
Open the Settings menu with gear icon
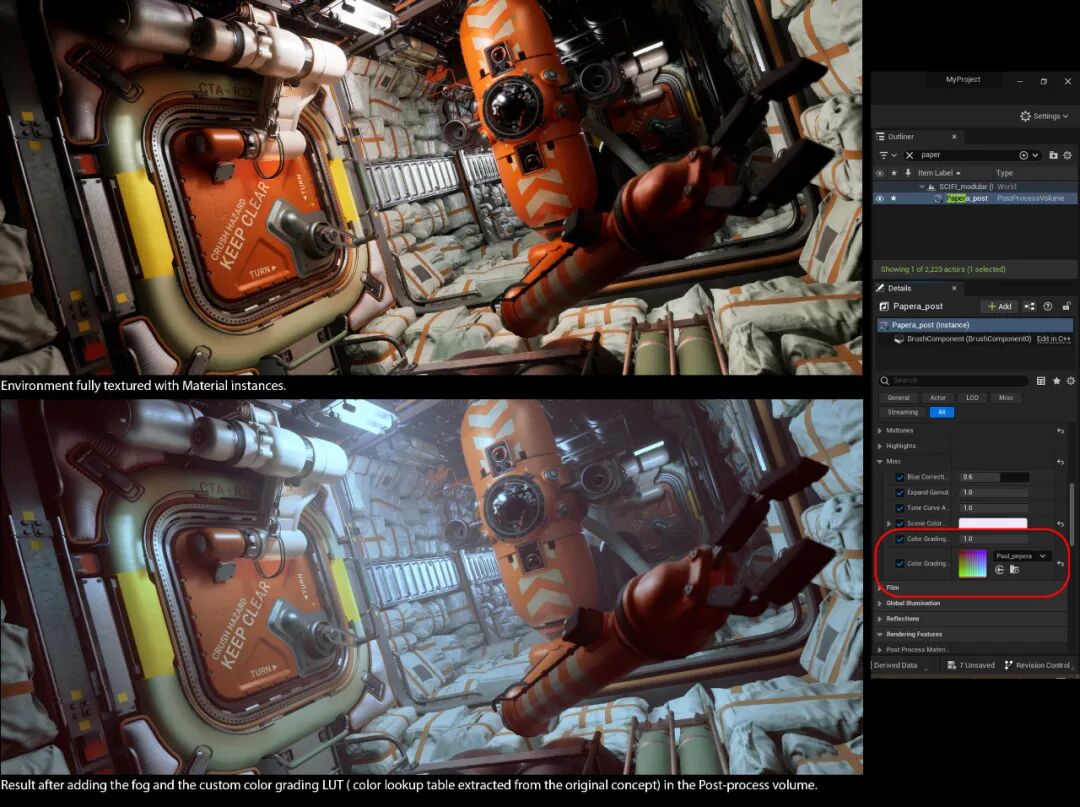pos(1044,116)
